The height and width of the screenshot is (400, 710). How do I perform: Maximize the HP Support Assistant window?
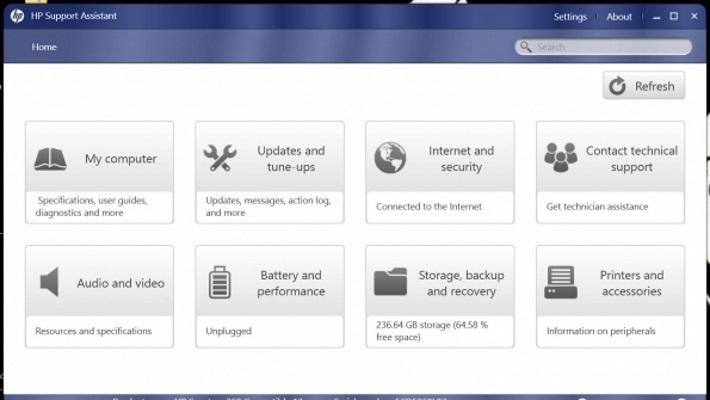click(674, 16)
